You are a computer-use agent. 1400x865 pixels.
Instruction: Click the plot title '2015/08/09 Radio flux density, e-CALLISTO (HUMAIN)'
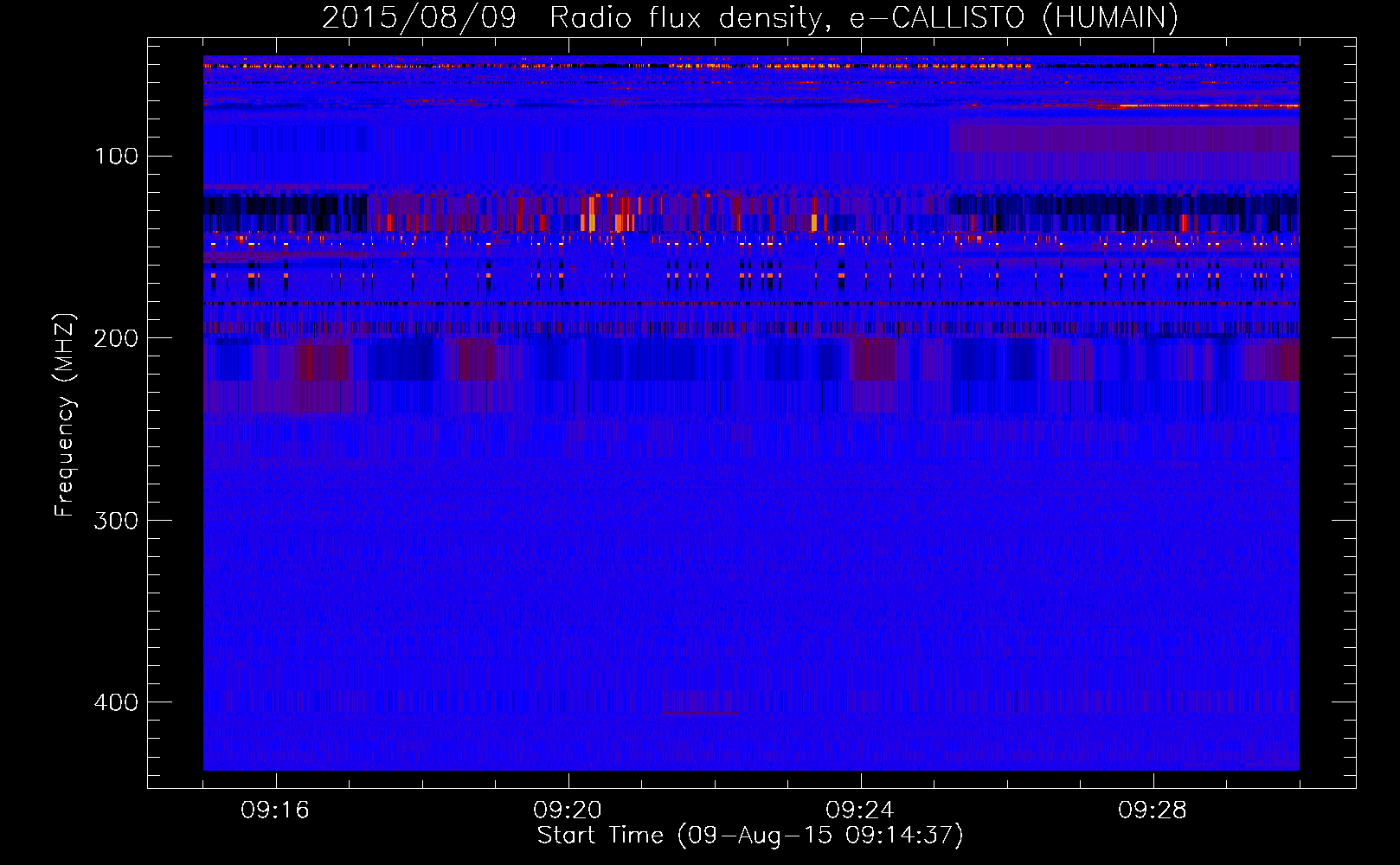click(x=750, y=17)
